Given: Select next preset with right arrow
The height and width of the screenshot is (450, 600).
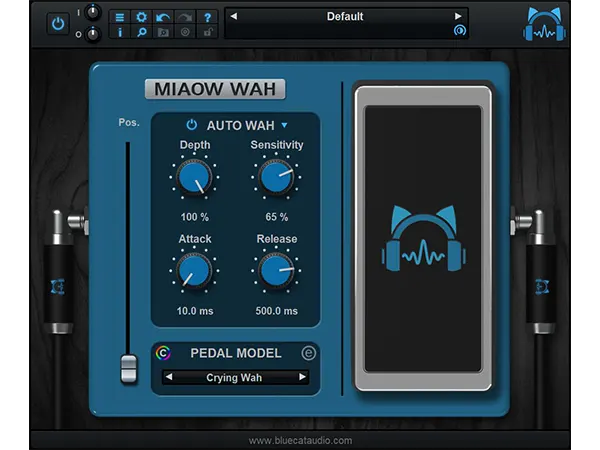Looking at the screenshot, I should (459, 16).
